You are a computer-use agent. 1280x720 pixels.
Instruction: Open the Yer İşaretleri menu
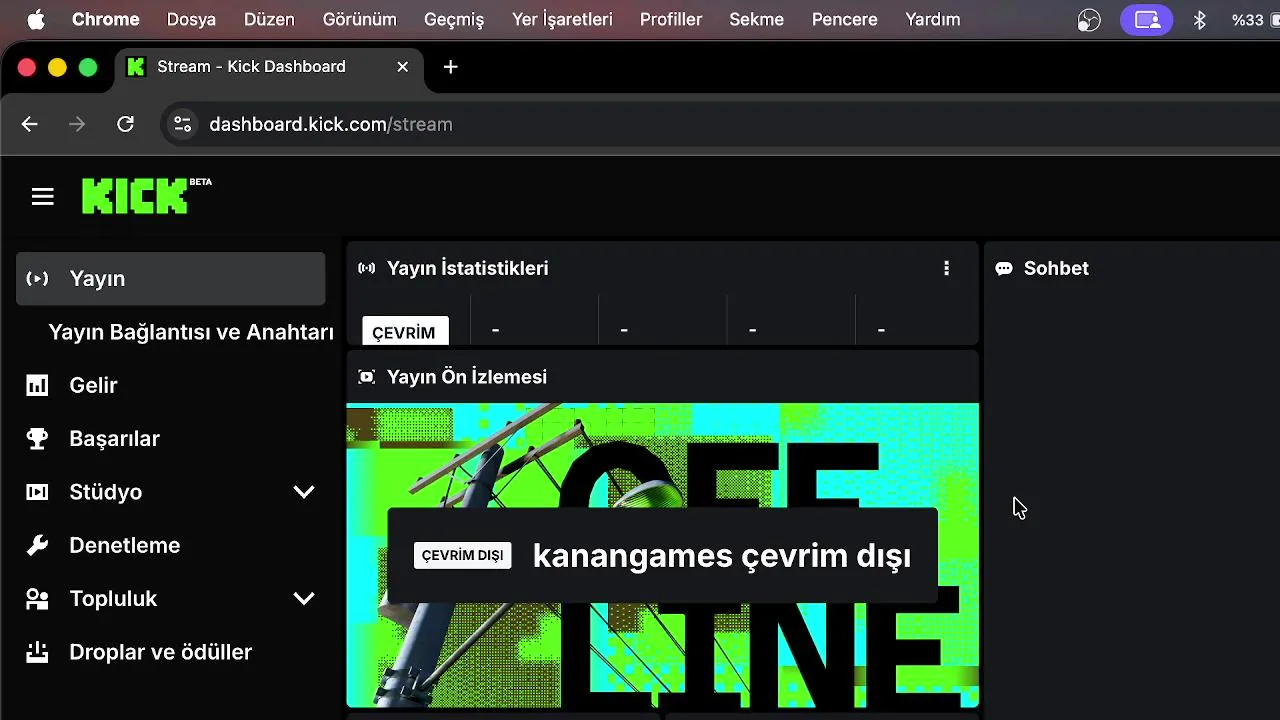562,19
